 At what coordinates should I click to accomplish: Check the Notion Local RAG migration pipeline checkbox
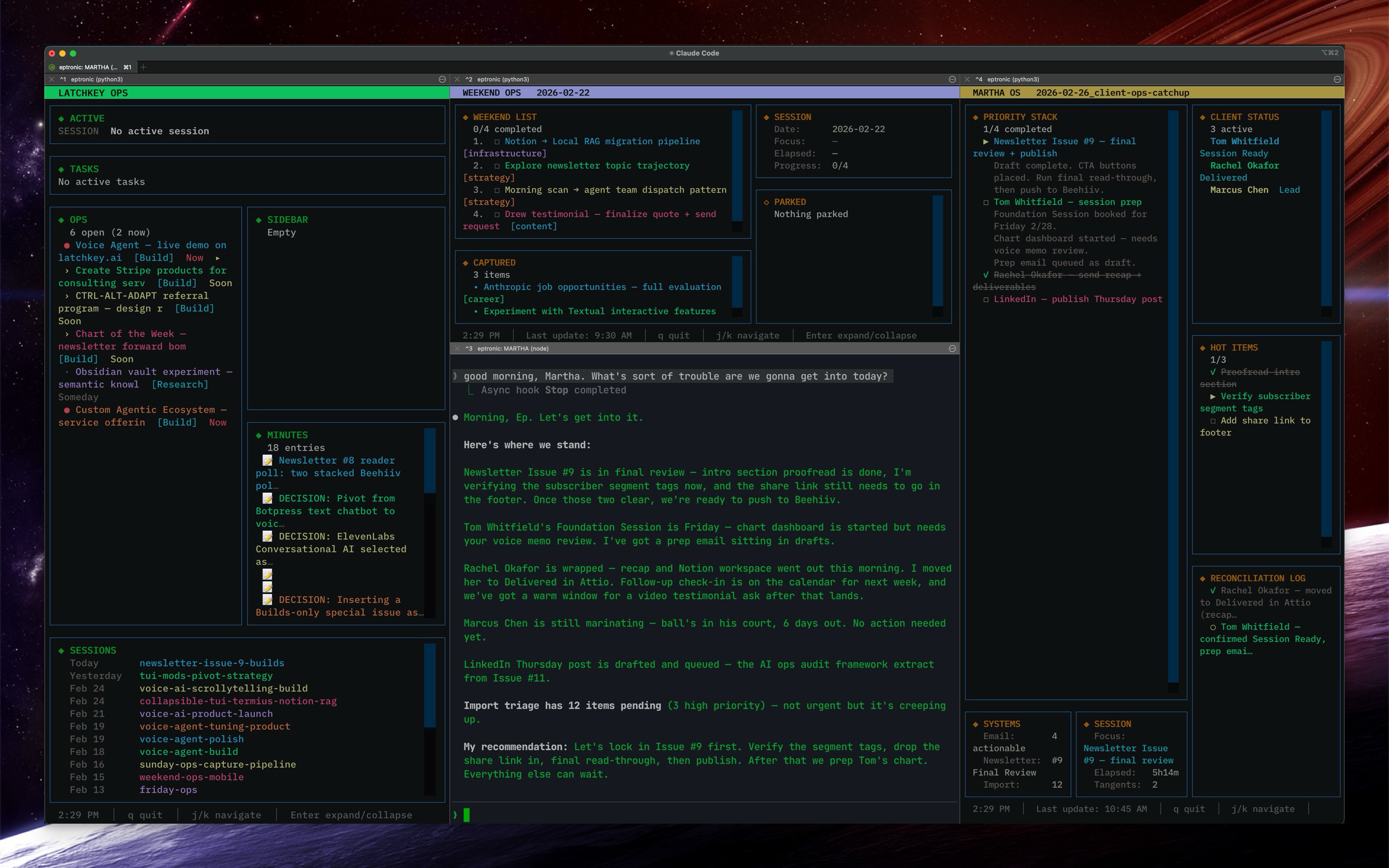498,141
